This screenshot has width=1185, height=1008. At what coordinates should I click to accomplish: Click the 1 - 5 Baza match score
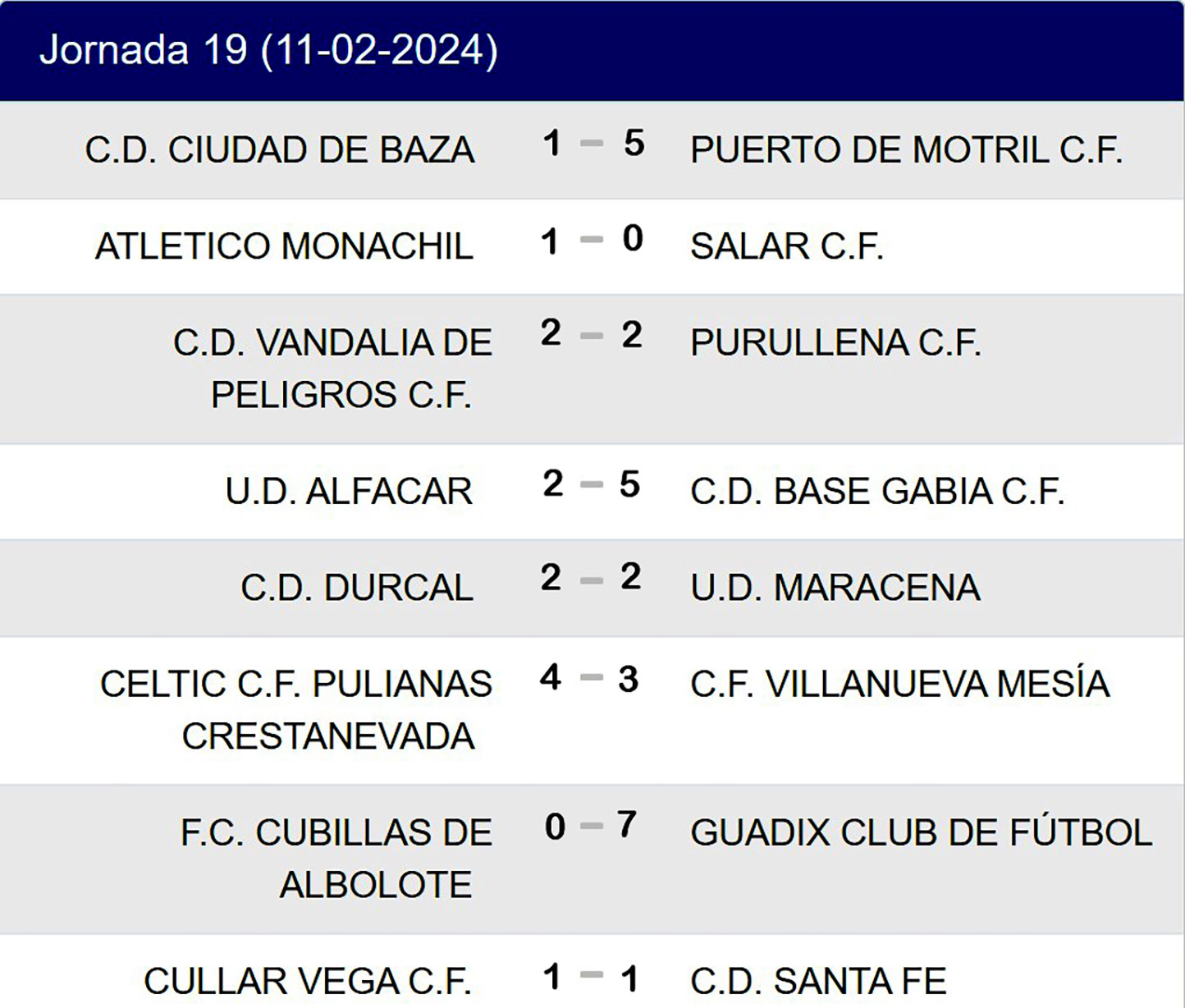[592, 144]
